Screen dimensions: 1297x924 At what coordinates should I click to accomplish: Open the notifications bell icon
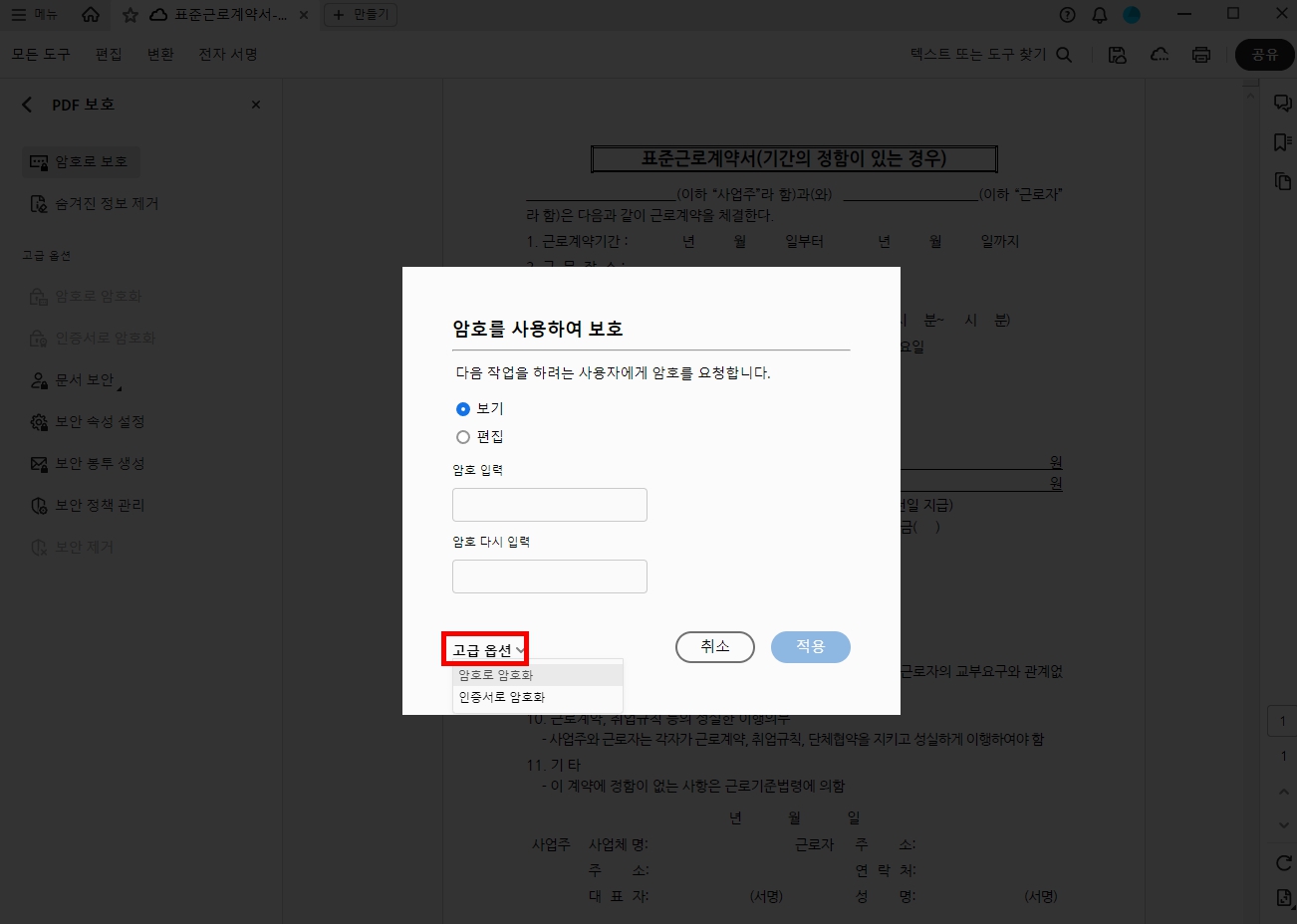point(1100,15)
